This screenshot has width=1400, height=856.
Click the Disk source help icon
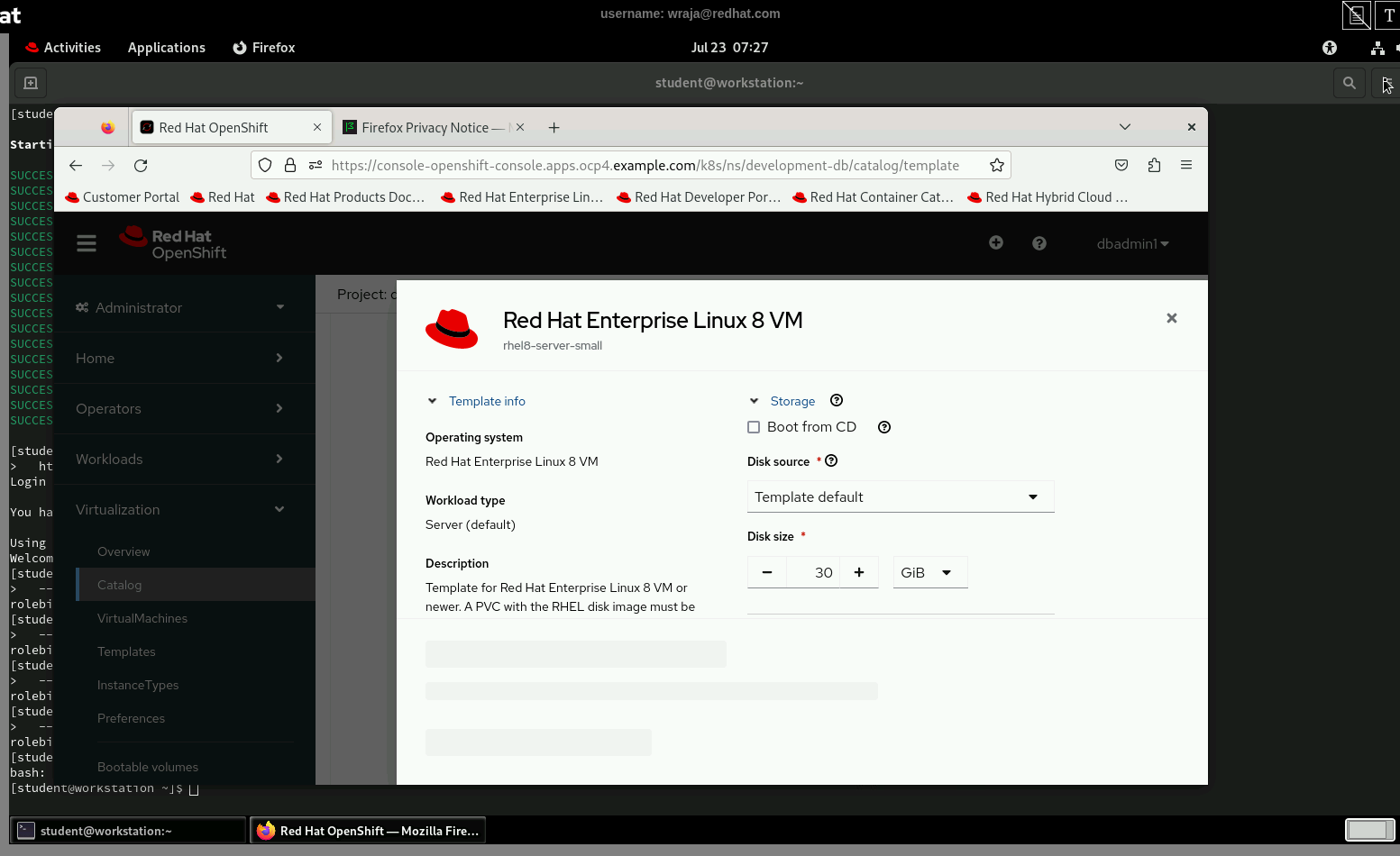pyautogui.click(x=831, y=461)
